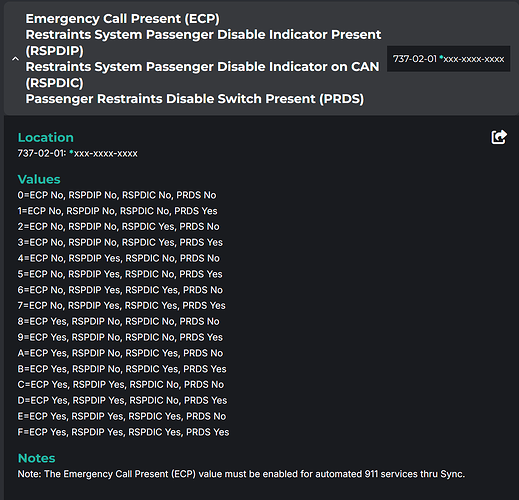This screenshot has width=519, height=500.
Task: Select the value row starting with 1=ECP No
Action: click(117, 211)
